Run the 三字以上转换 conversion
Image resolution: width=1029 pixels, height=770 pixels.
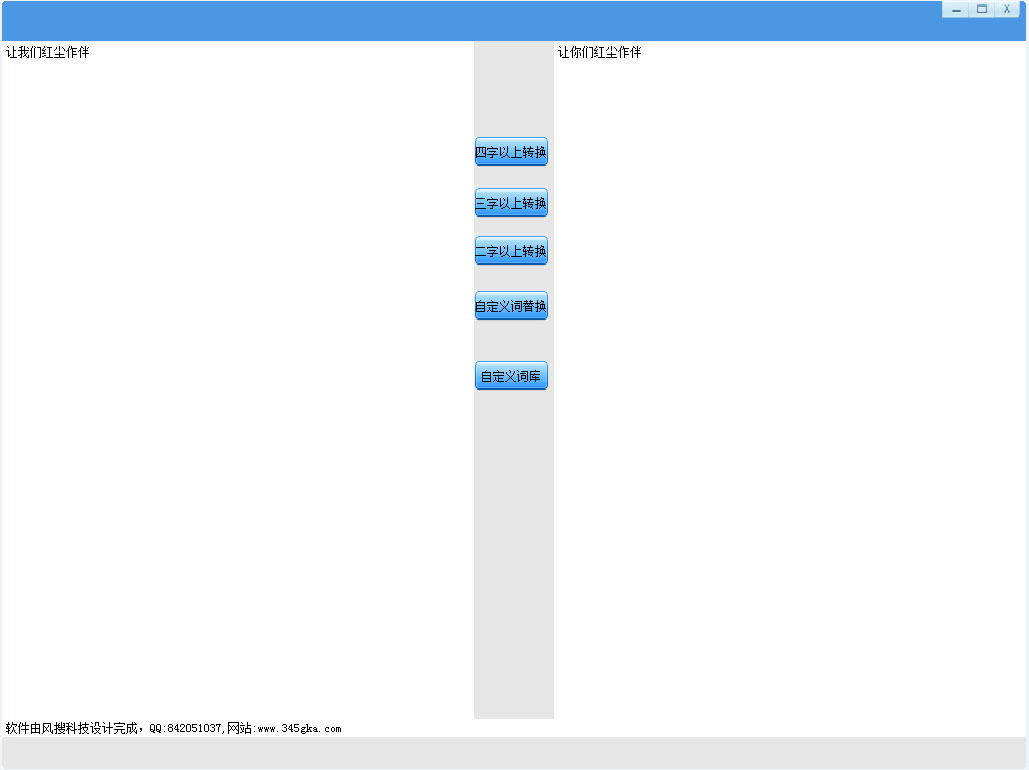[511, 203]
